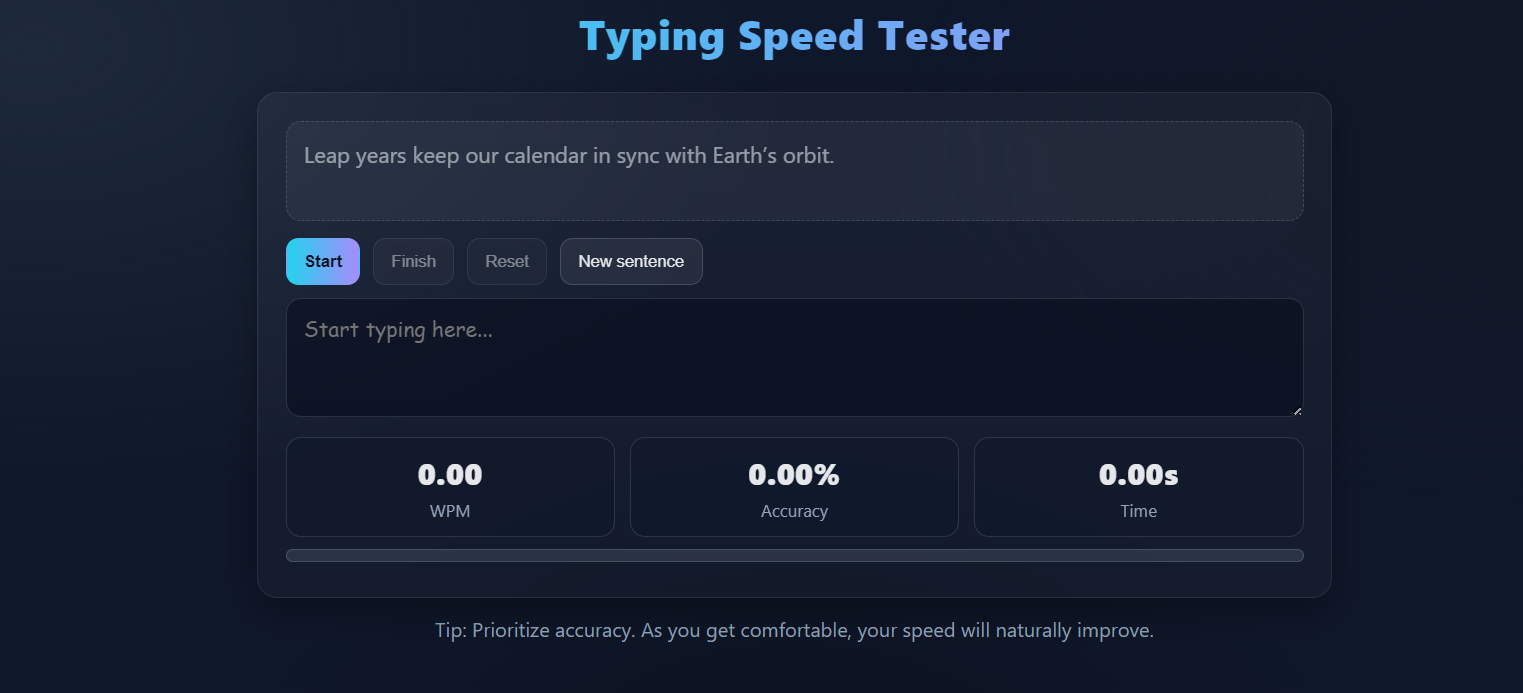Image resolution: width=1523 pixels, height=693 pixels.
Task: Click the Start typing here placeholder text
Action: coord(398,329)
